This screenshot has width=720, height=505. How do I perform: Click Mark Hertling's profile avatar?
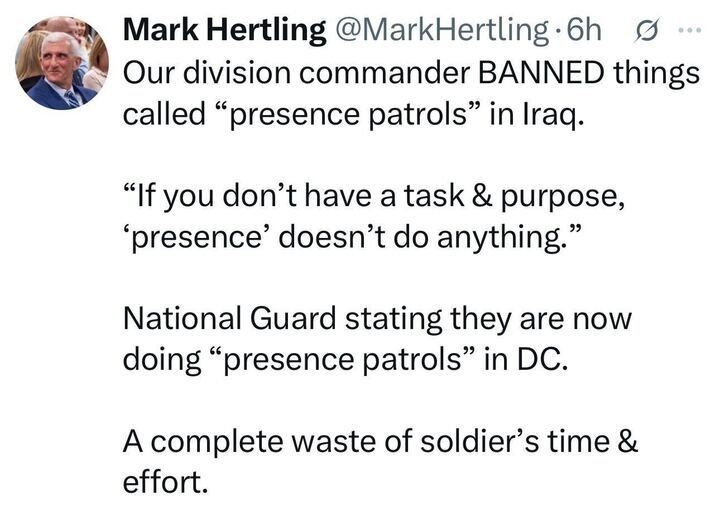tap(62, 63)
